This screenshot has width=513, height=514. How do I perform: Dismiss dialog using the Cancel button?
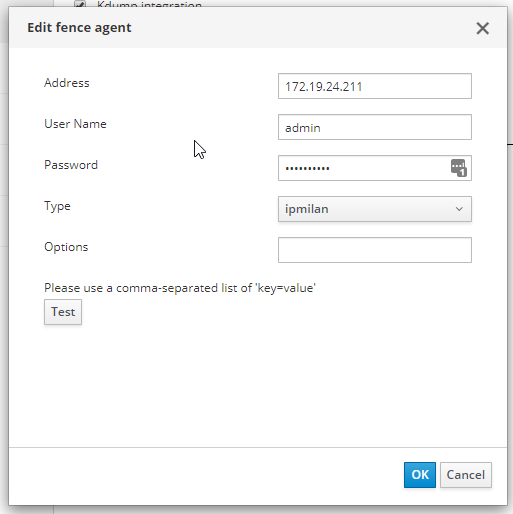(466, 475)
